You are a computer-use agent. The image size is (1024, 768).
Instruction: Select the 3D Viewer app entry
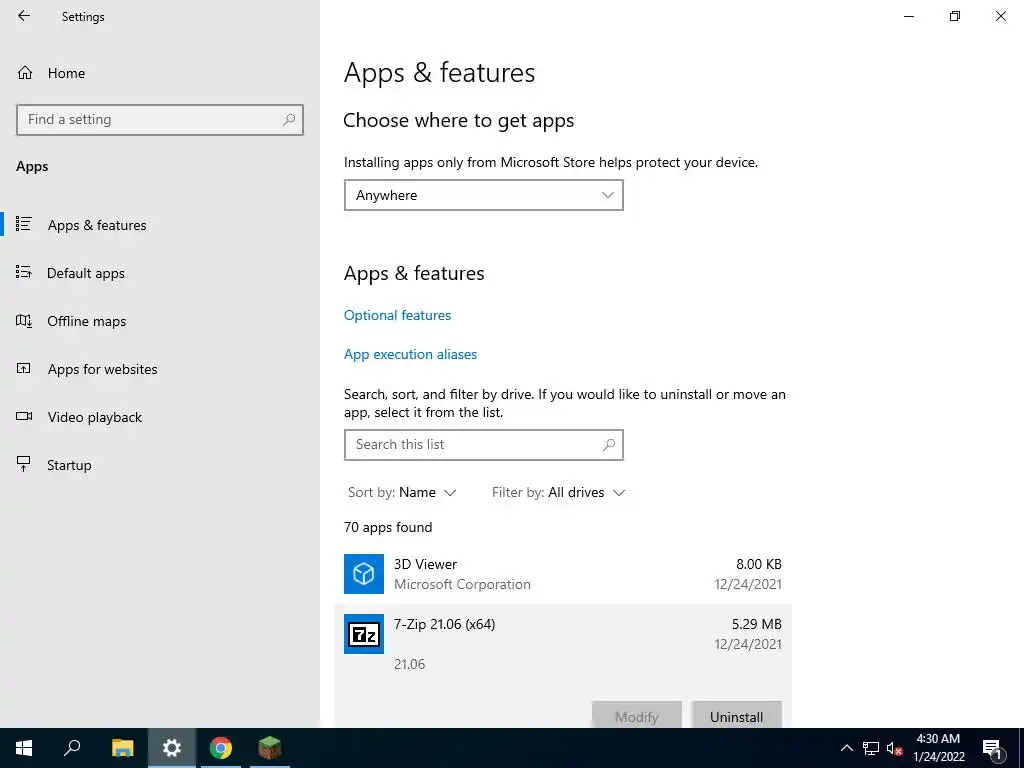[563, 574]
